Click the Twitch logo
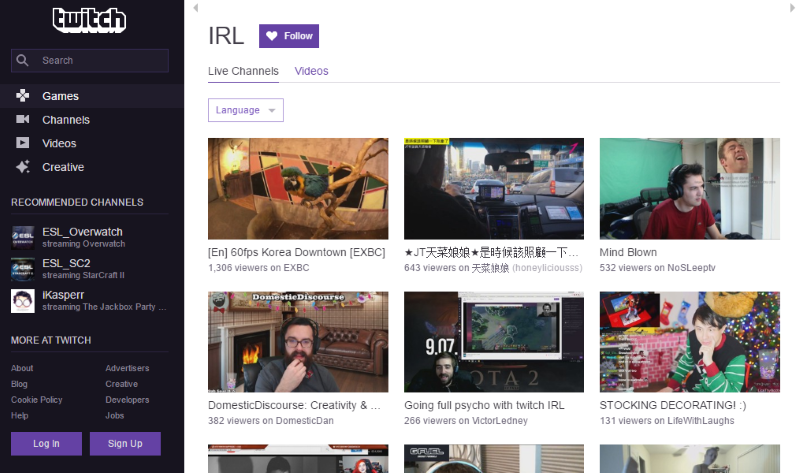The height and width of the screenshot is (473, 800). pyautogui.click(x=89, y=20)
